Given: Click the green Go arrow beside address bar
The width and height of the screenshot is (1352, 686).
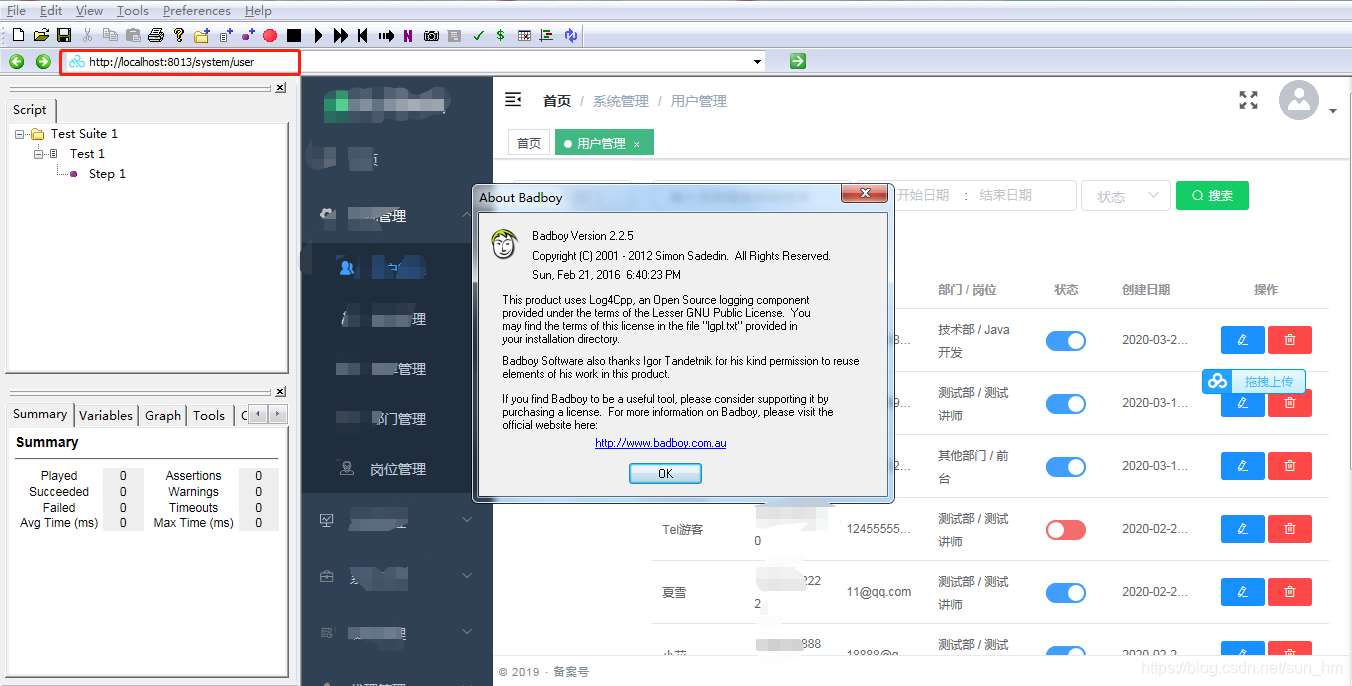Looking at the screenshot, I should (797, 61).
